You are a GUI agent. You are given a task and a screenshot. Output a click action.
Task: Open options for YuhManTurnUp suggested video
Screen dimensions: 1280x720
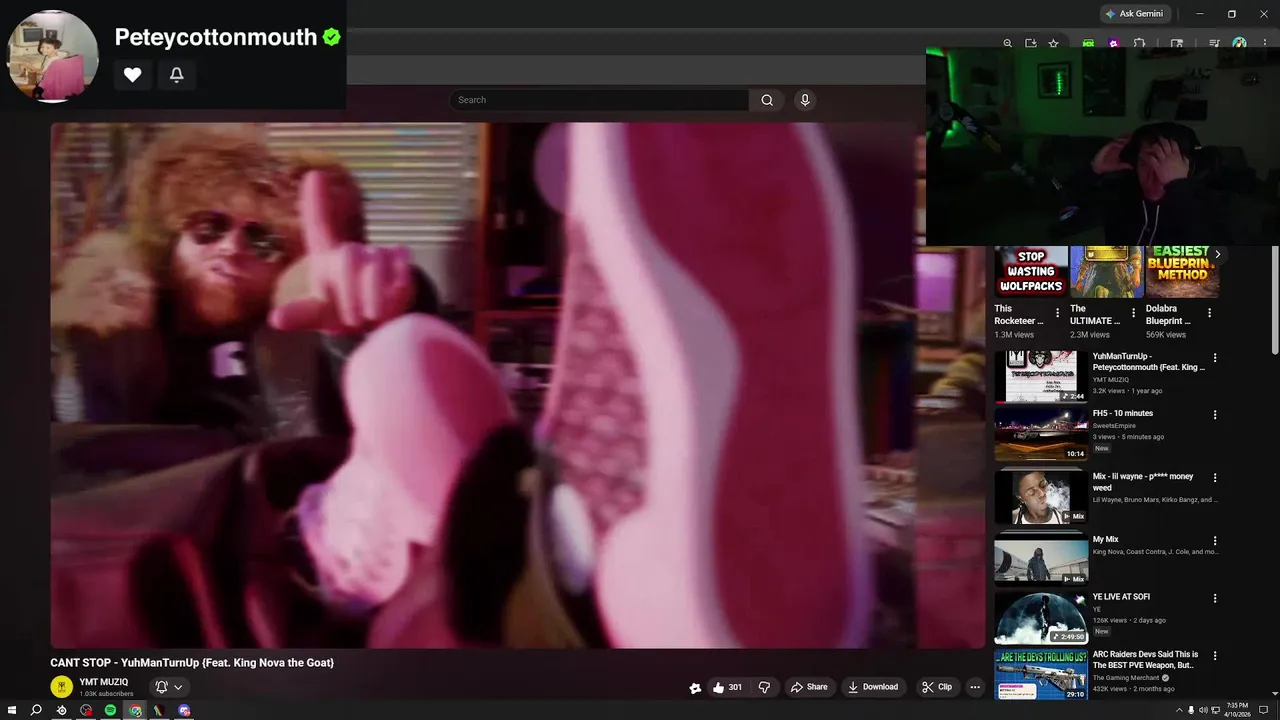click(1215, 357)
